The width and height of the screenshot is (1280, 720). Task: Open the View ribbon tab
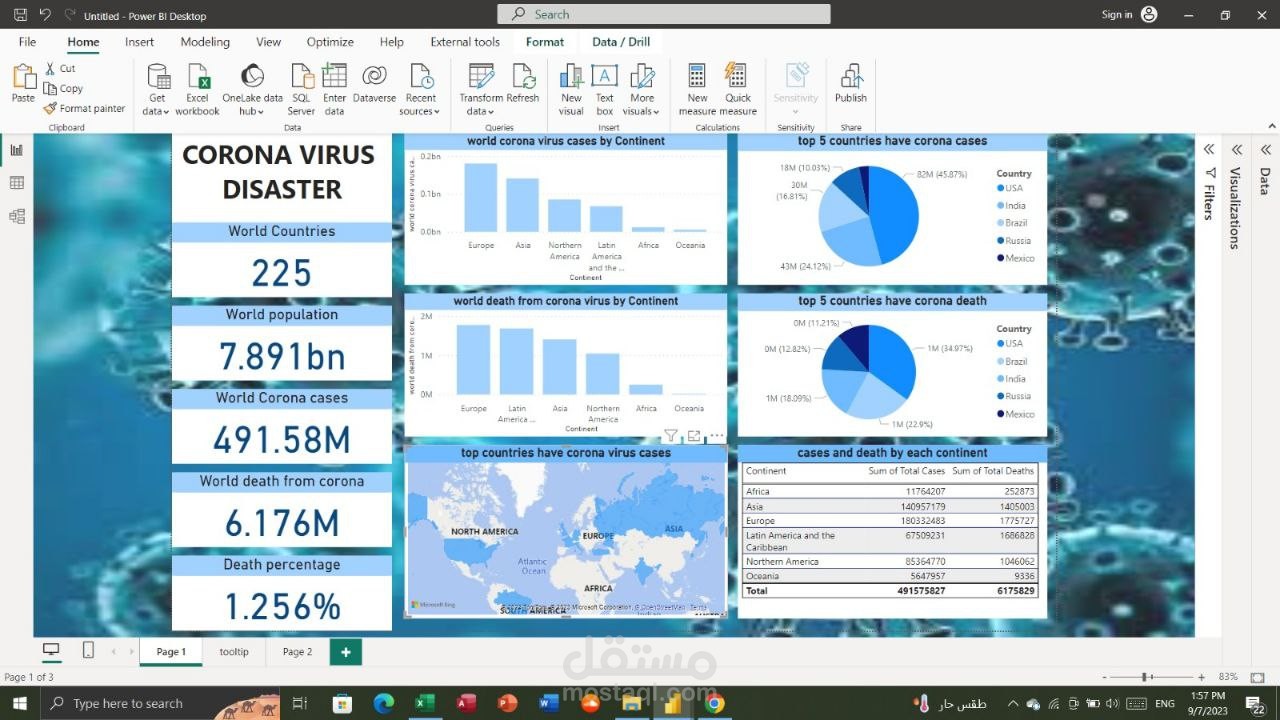(268, 42)
